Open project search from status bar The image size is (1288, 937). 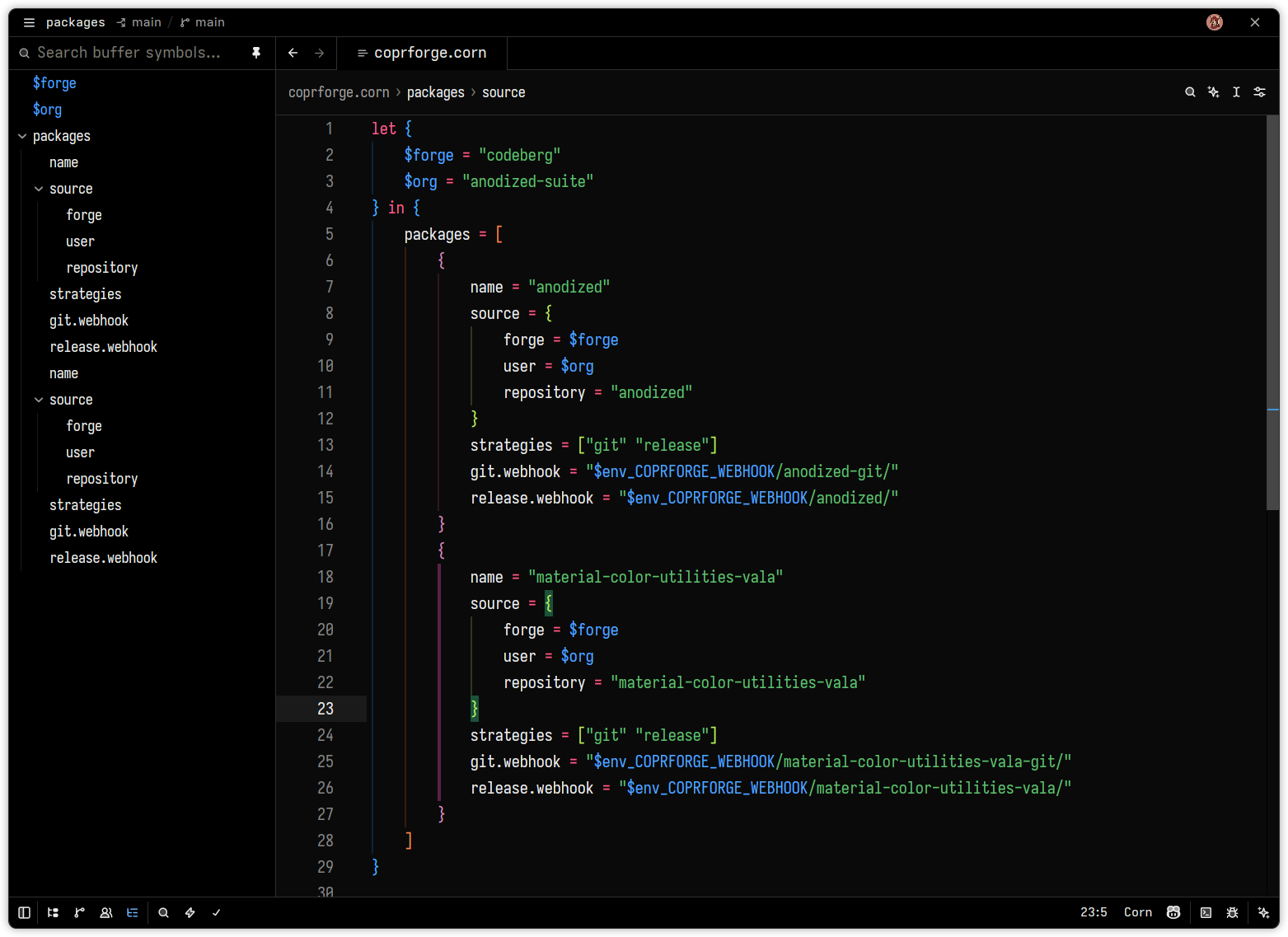point(164,912)
